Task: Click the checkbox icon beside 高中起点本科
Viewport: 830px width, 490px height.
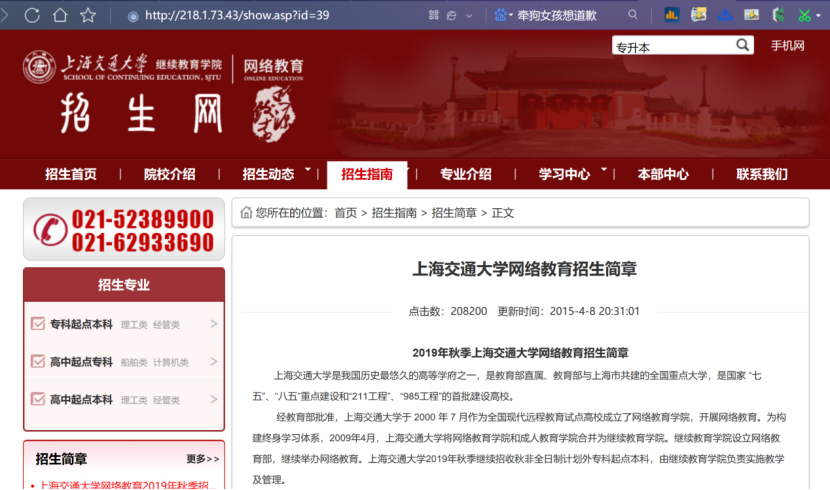Action: pos(38,399)
